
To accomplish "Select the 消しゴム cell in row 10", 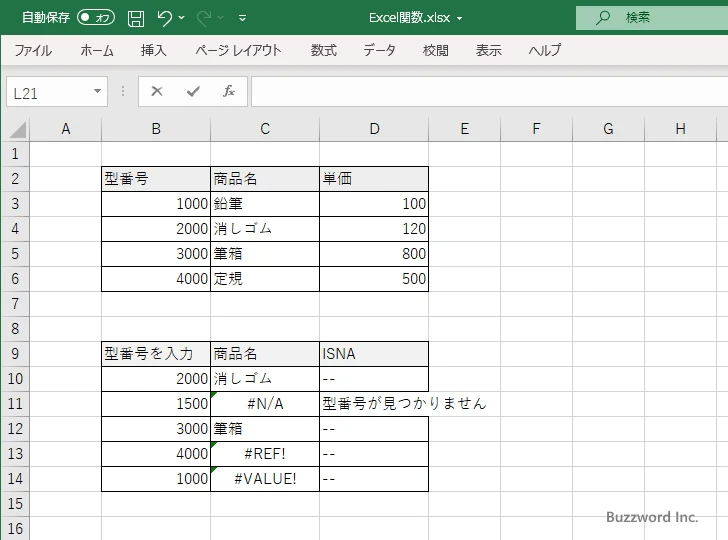I will pyautogui.click(x=265, y=379).
